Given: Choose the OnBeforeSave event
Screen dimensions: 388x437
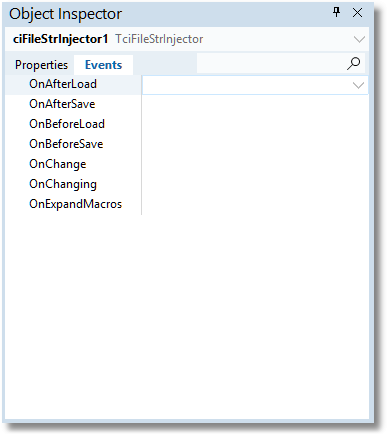Looking at the screenshot, I should click(66, 144).
